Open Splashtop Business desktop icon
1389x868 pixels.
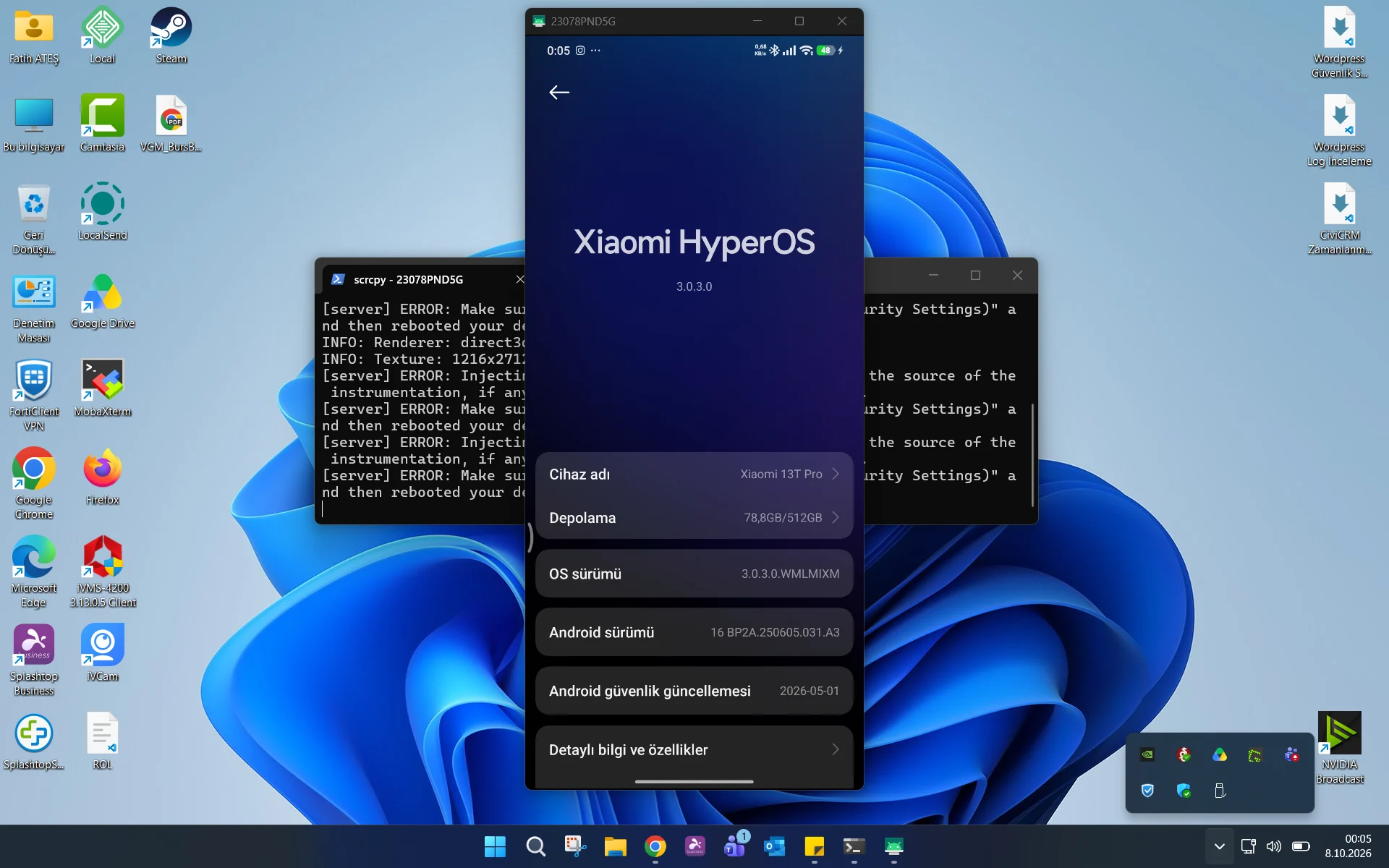(x=34, y=660)
